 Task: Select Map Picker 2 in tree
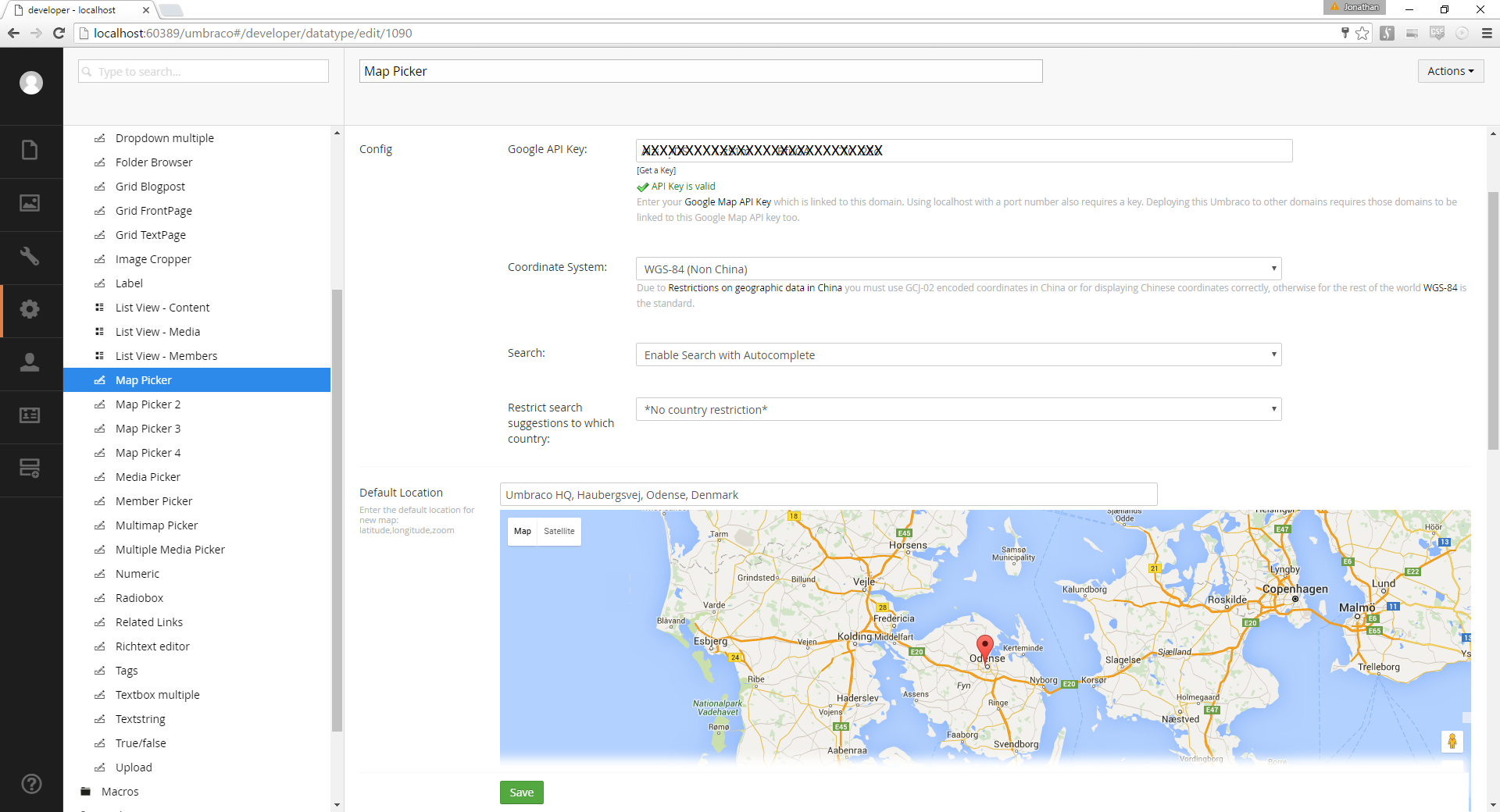point(148,404)
